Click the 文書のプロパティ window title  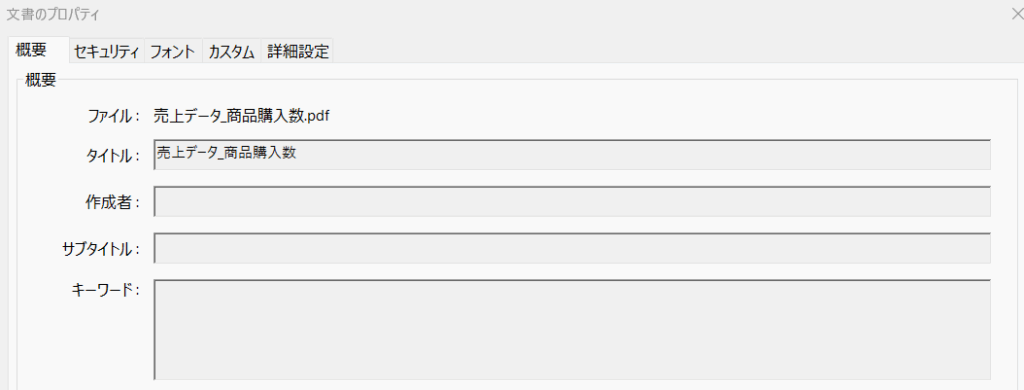pos(54,14)
